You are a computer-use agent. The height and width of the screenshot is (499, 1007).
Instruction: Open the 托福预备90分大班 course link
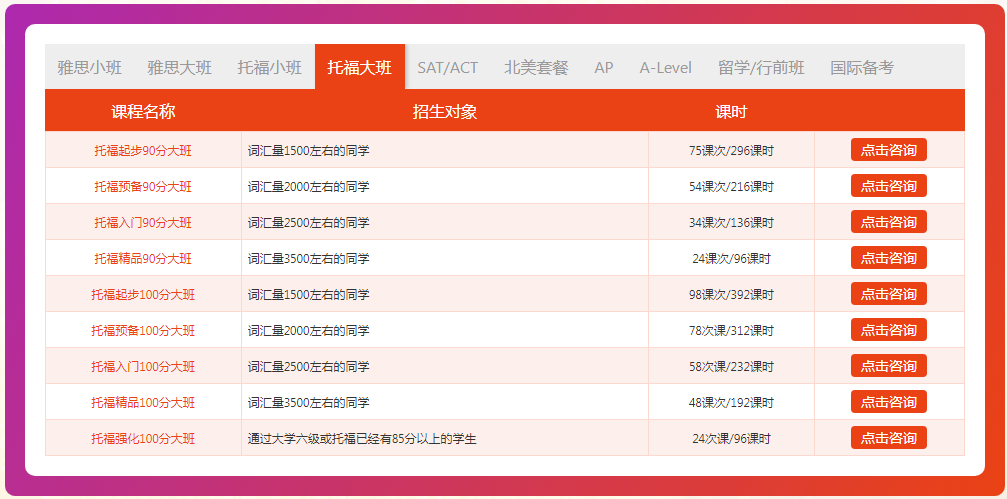click(143, 187)
